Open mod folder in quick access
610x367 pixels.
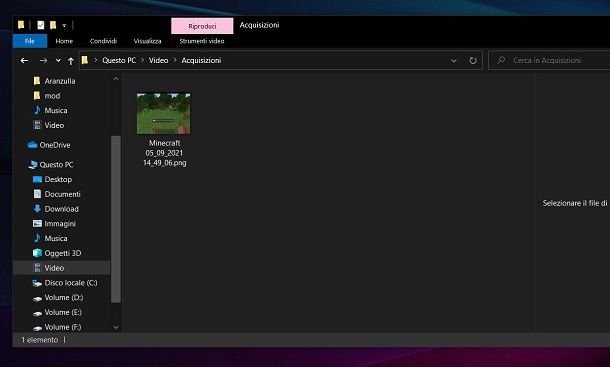click(x=52, y=96)
